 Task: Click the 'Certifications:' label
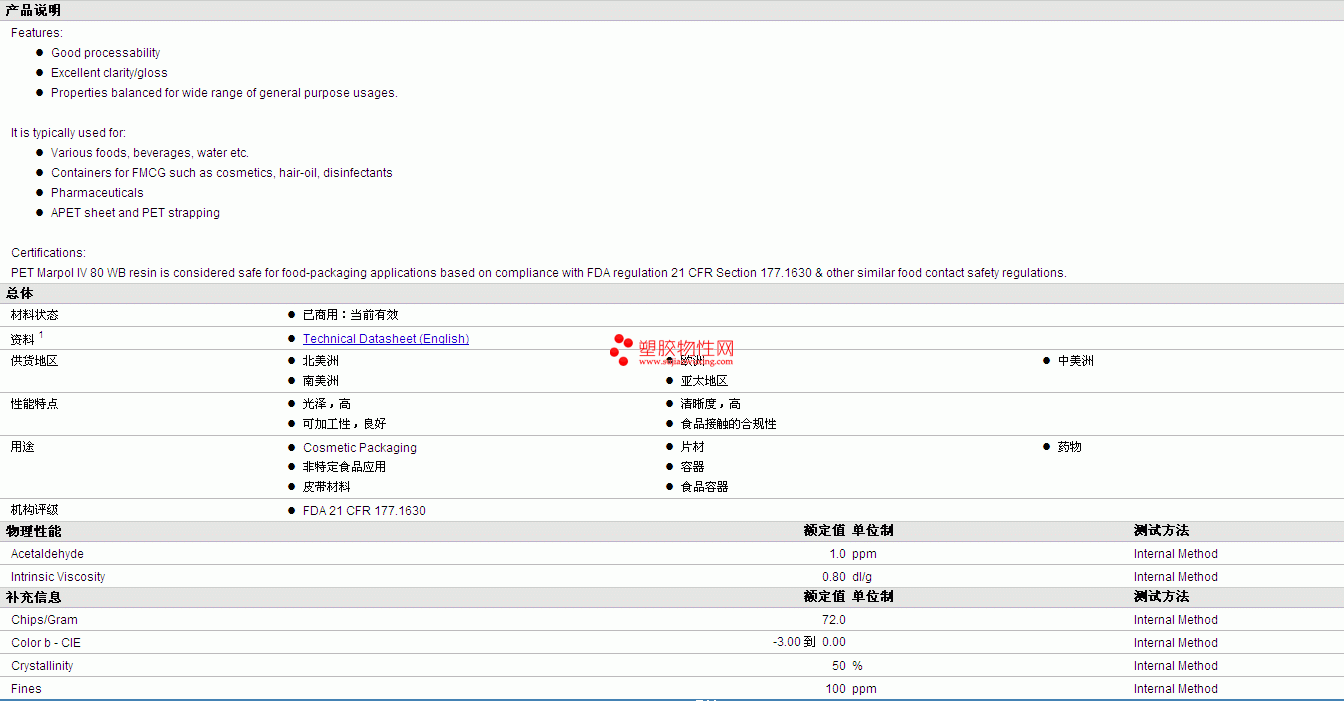point(48,253)
